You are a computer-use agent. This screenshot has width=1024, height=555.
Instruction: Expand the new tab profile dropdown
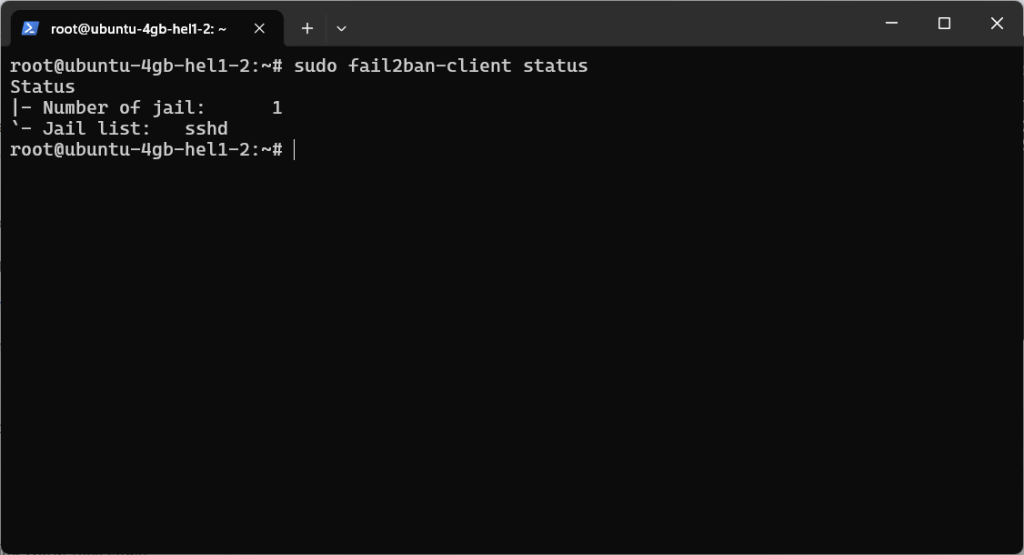click(x=341, y=28)
